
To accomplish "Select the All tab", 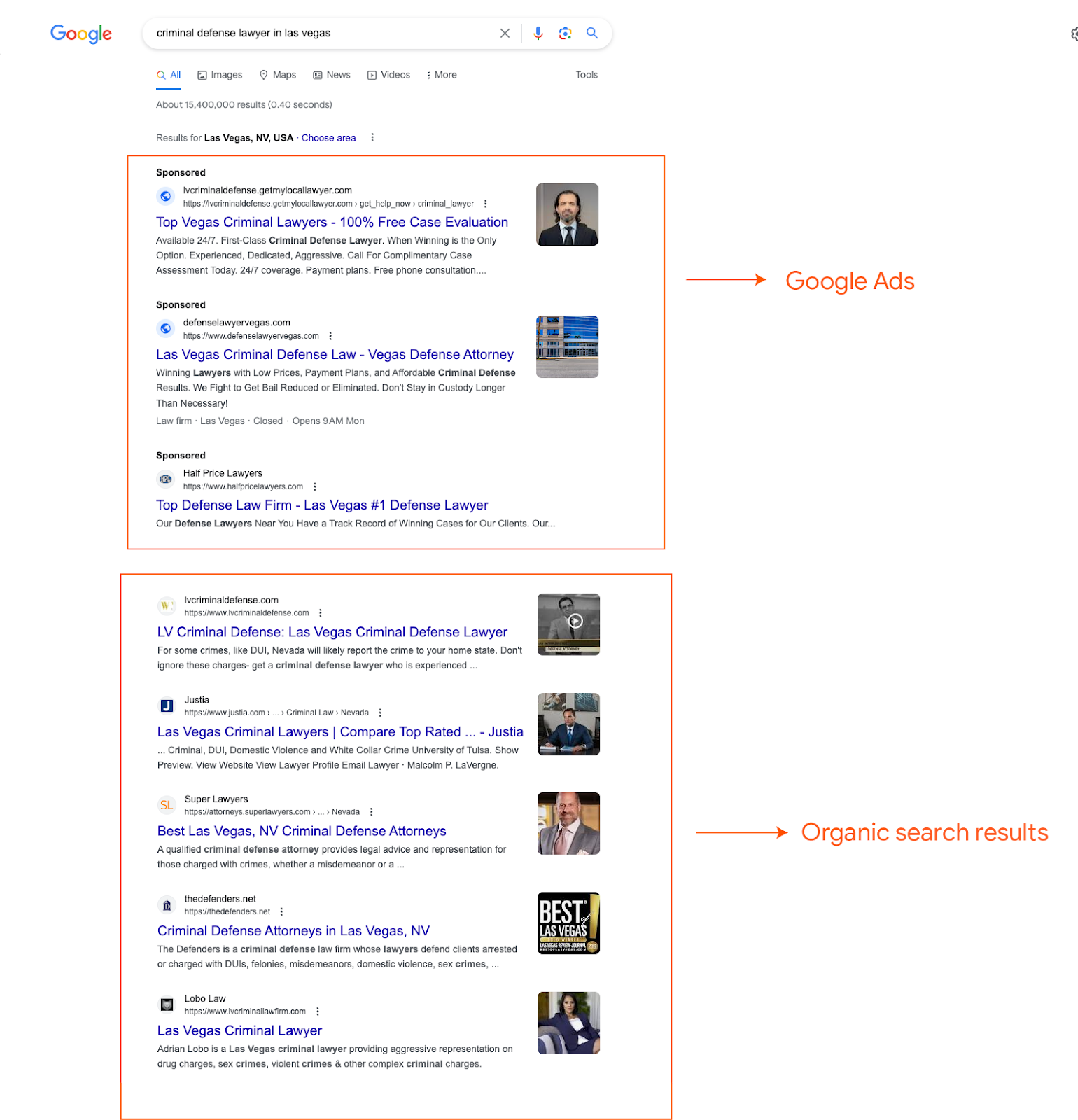I will tap(169, 75).
